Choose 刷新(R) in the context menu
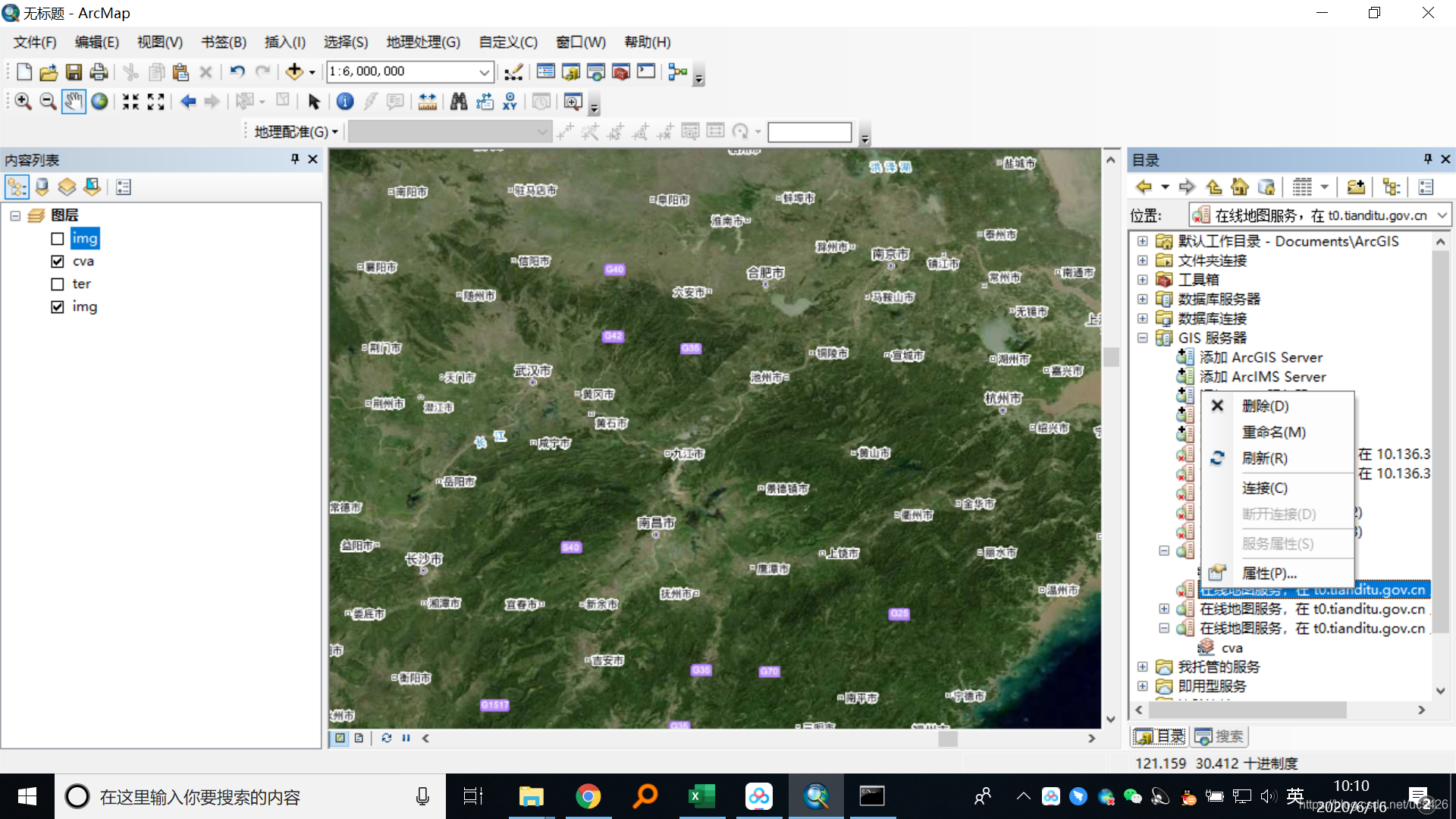1456x819 pixels. tap(1264, 459)
